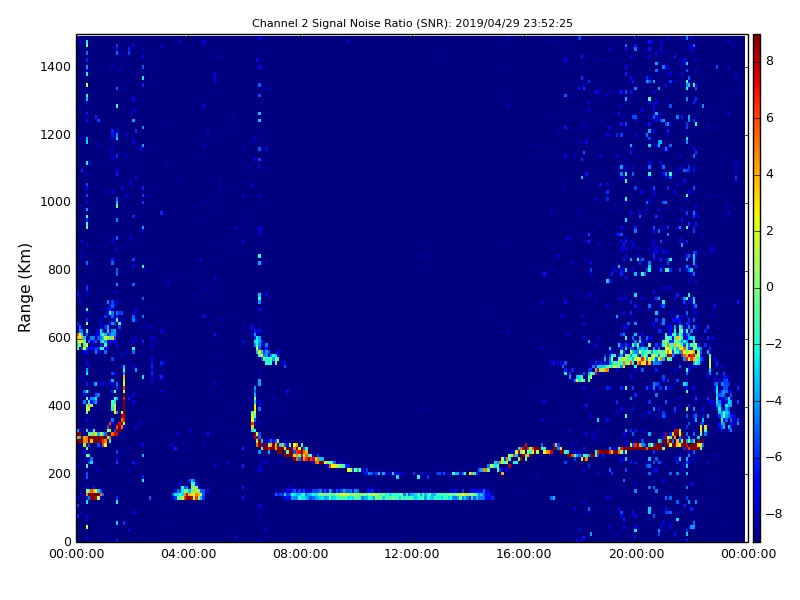Select the 08:00:00 time axis tick label
The width and height of the screenshot is (800, 600).
[300, 555]
